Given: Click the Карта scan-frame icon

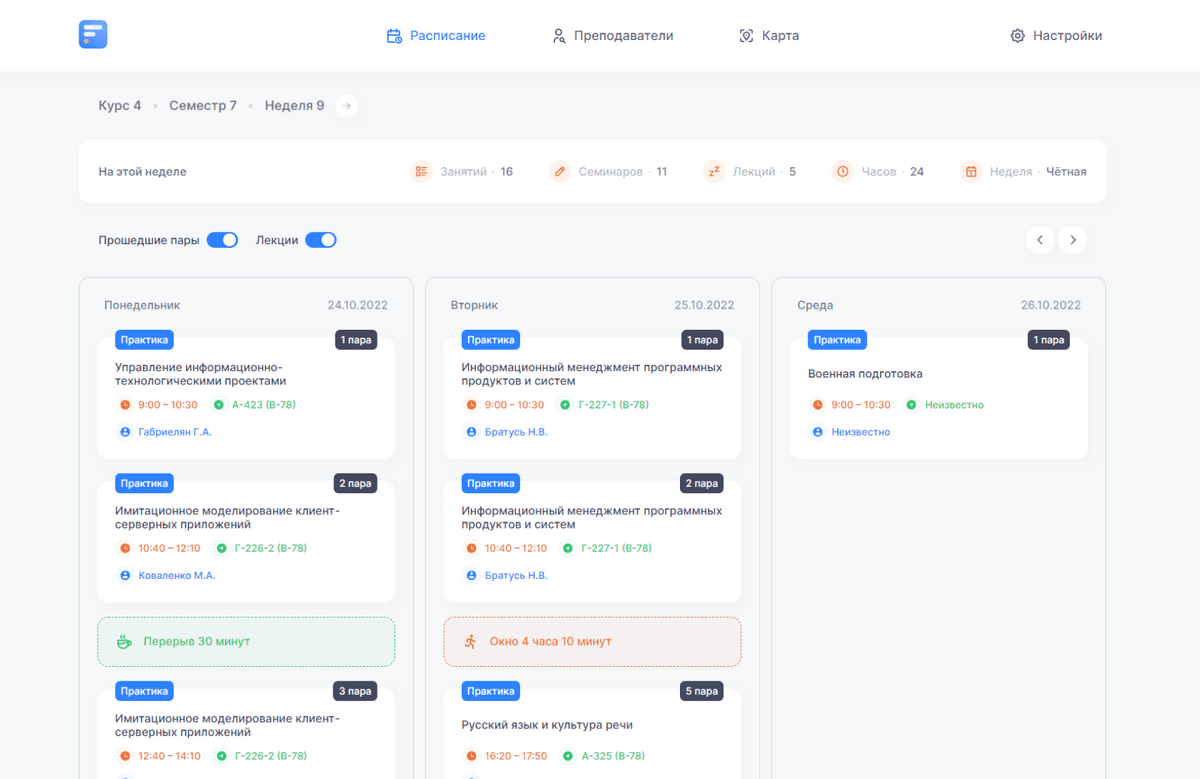Looking at the screenshot, I should tap(746, 36).
